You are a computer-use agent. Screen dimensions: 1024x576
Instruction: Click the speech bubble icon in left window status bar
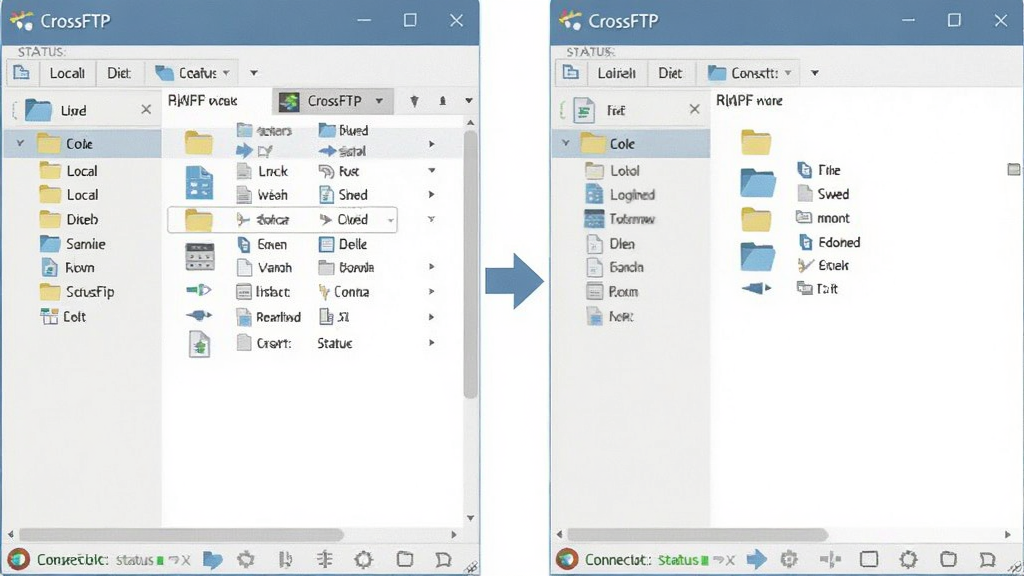point(443,560)
